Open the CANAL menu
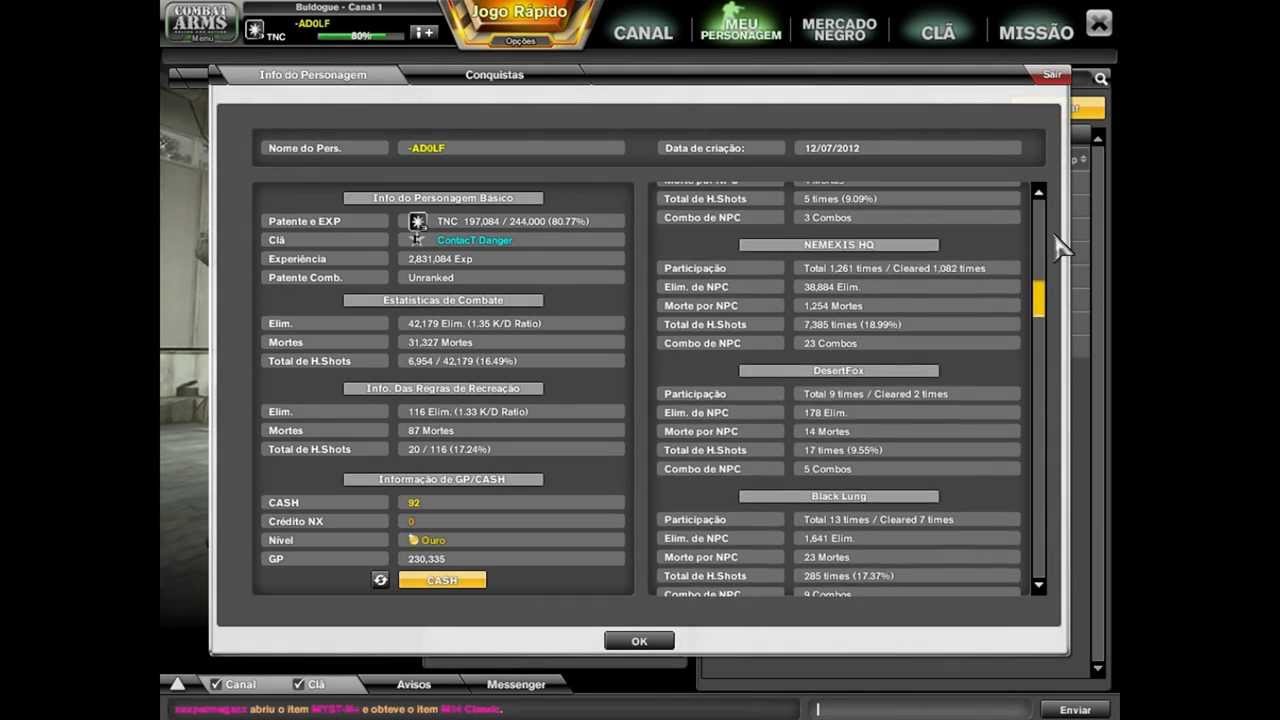Image resolution: width=1280 pixels, height=720 pixels. [x=643, y=33]
